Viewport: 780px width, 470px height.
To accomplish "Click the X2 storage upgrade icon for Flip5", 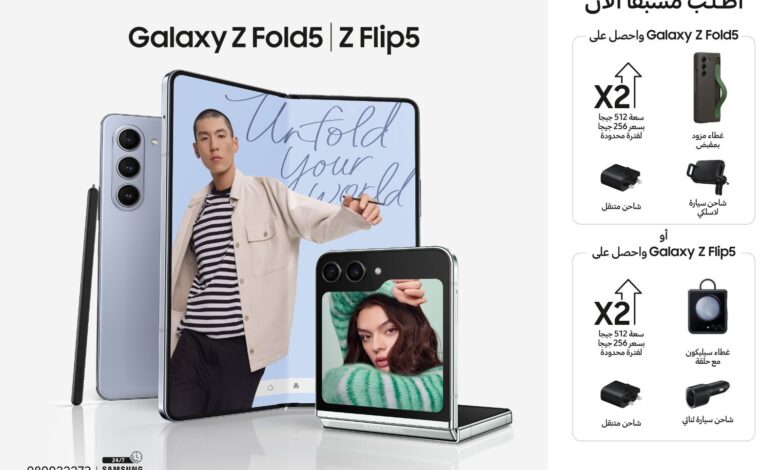I will [618, 303].
